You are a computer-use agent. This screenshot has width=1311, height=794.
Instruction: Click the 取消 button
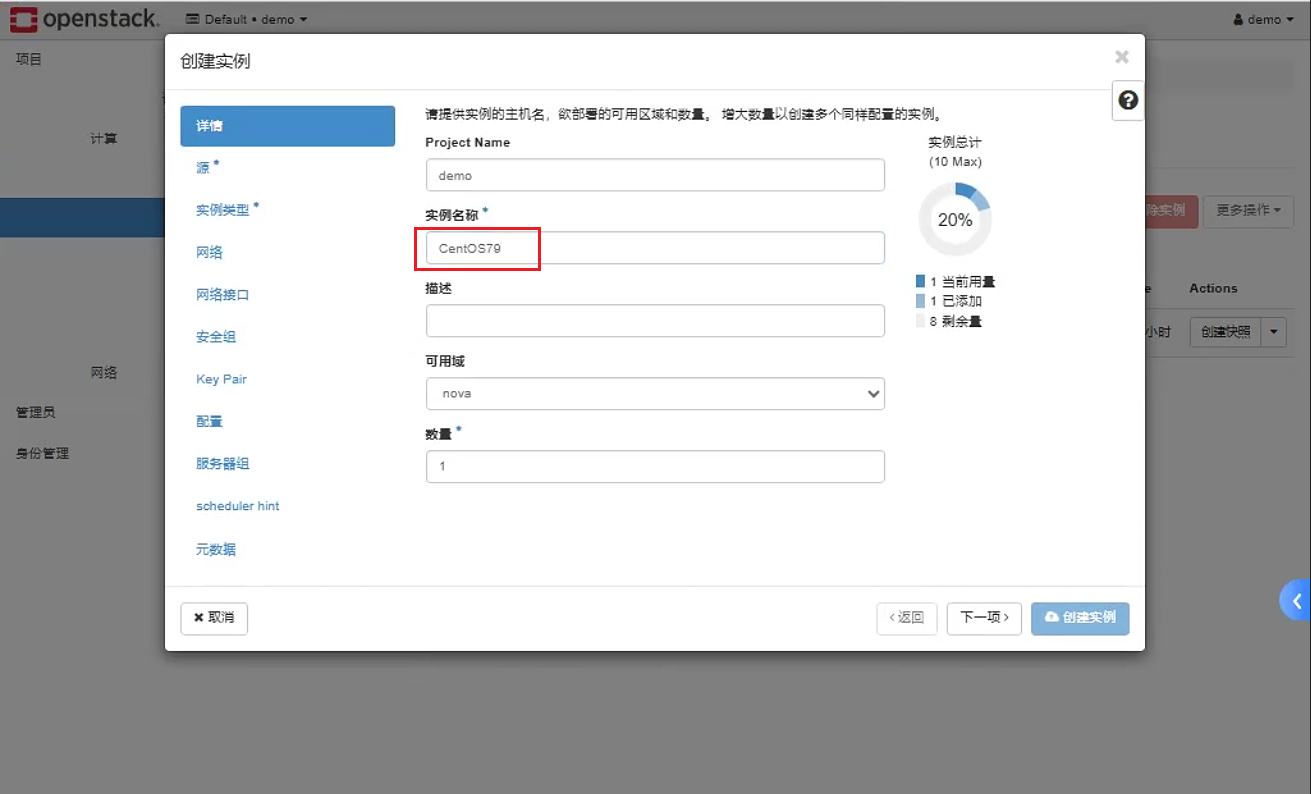coord(214,618)
